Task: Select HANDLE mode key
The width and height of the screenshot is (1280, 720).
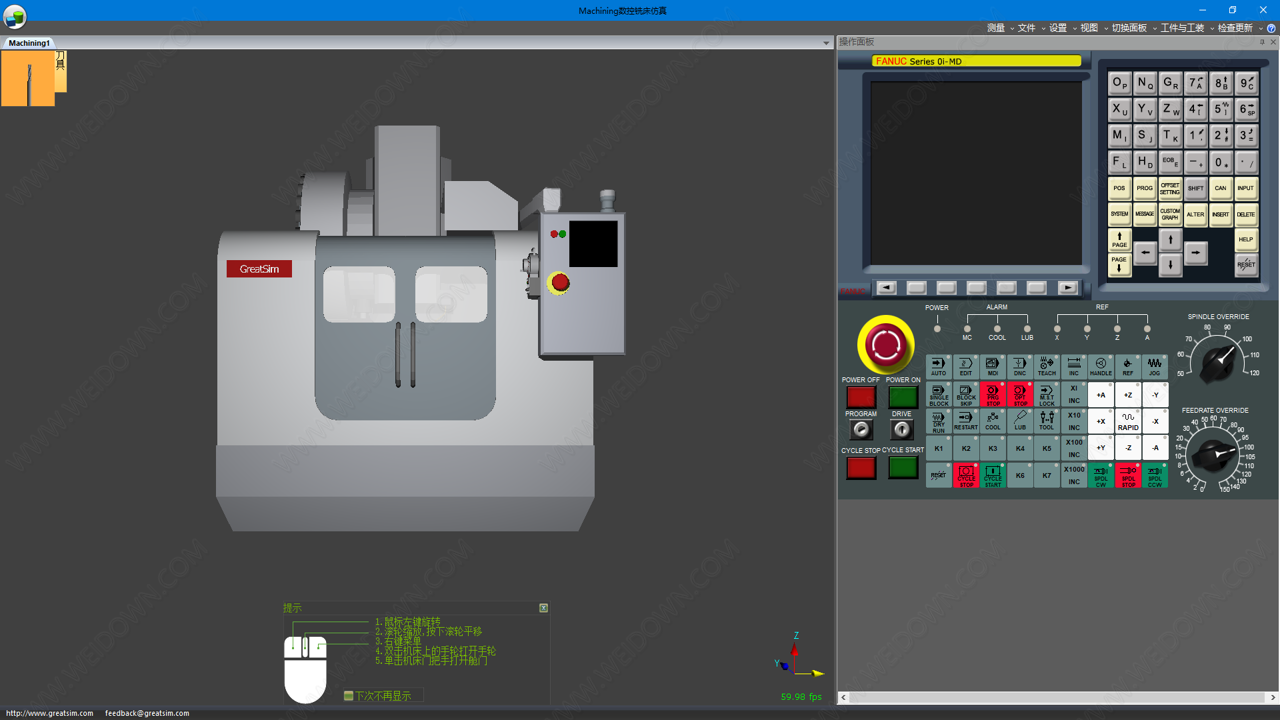Action: click(x=1100, y=367)
